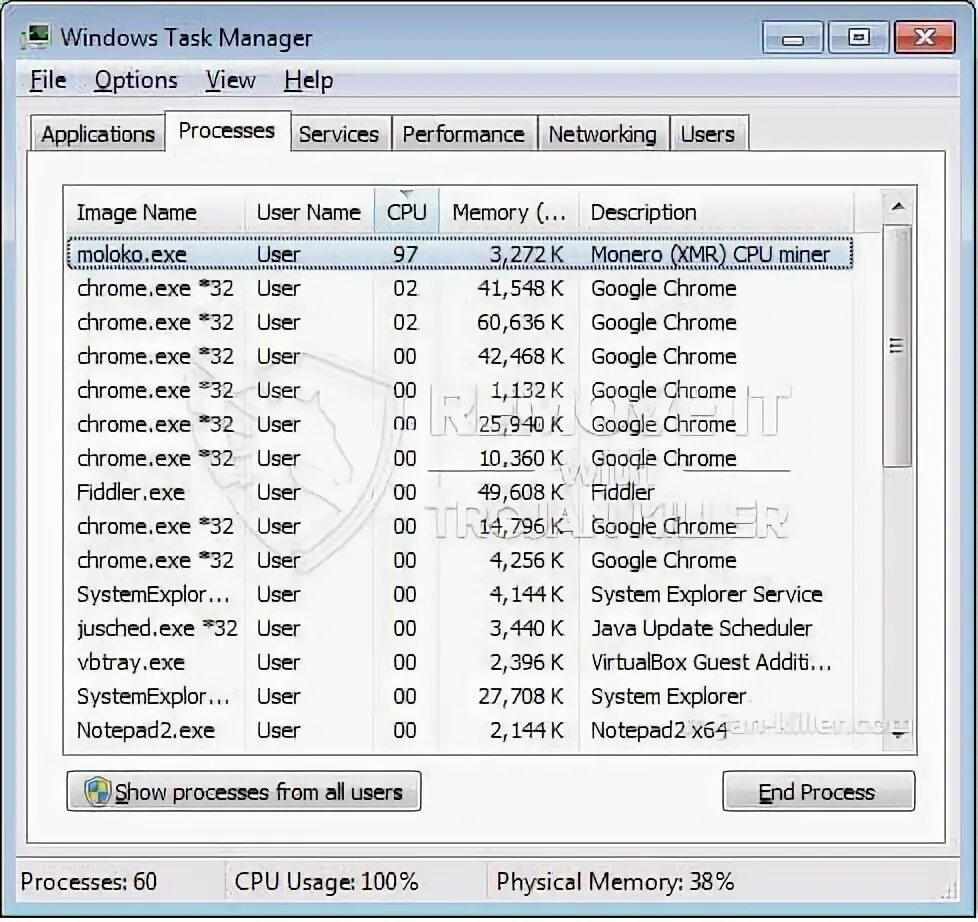The image size is (978, 922).
Task: Select chrome.exe row using 1,132 K
Action: [x=460, y=391]
